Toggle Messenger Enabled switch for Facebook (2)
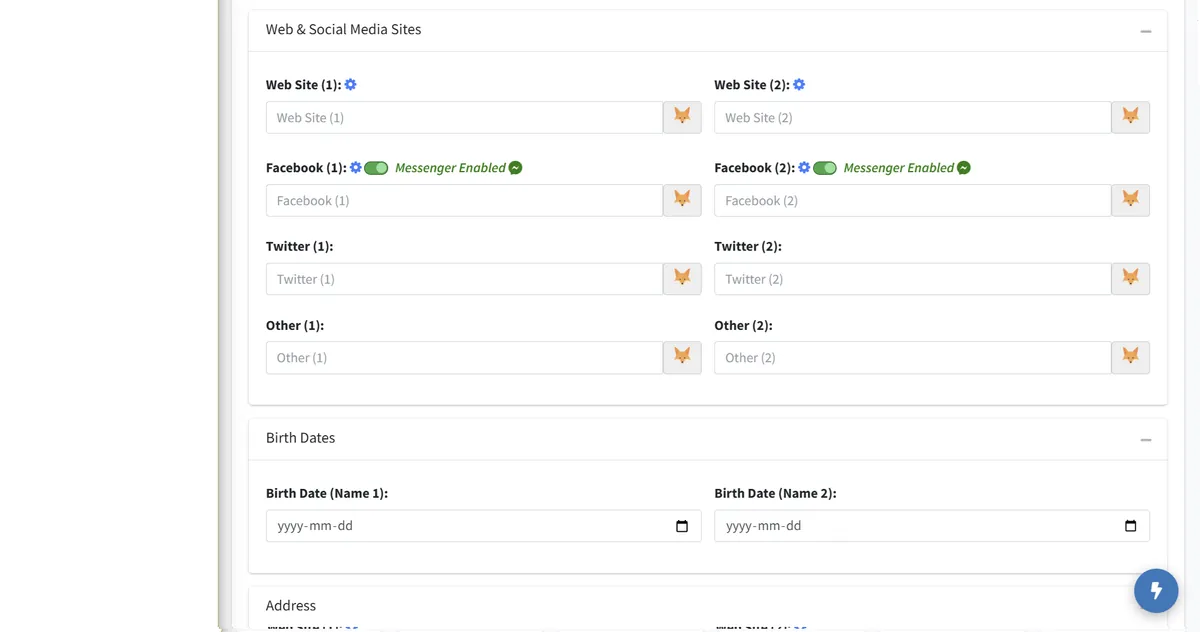This screenshot has height=632, width=1200. tap(825, 168)
